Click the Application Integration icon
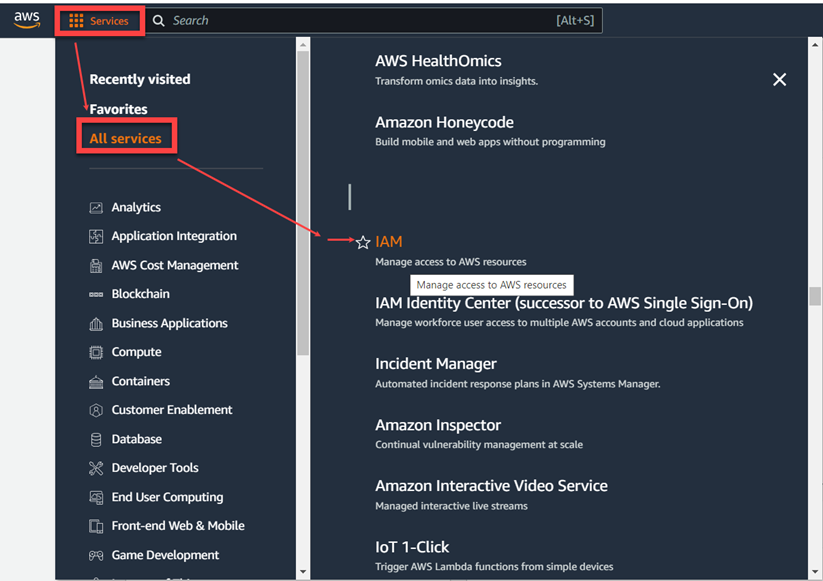823x581 pixels. point(96,237)
